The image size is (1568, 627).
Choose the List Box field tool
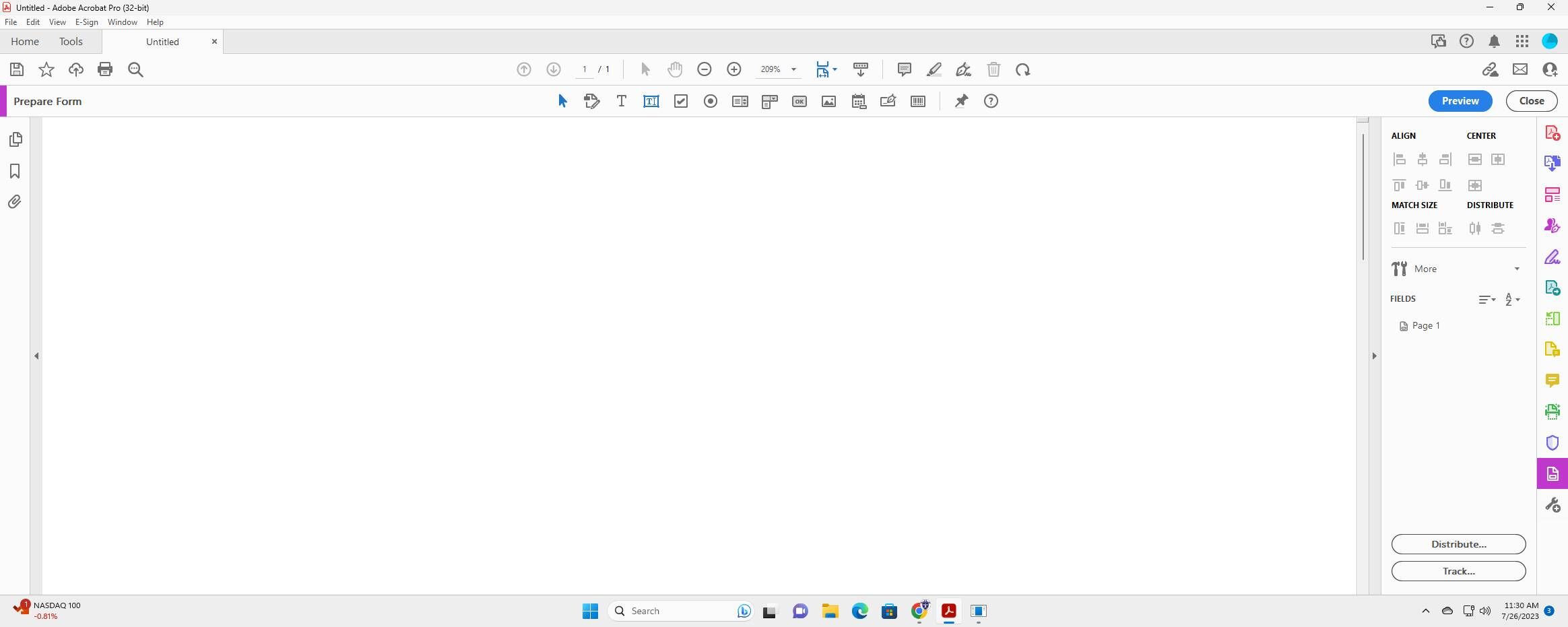[740, 101]
